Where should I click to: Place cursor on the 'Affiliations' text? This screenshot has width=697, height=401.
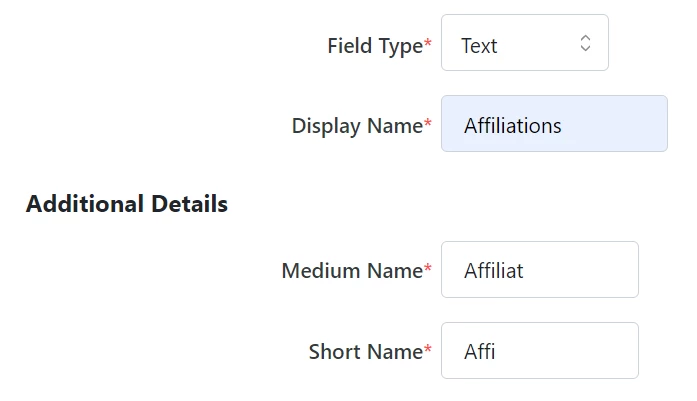coord(512,126)
